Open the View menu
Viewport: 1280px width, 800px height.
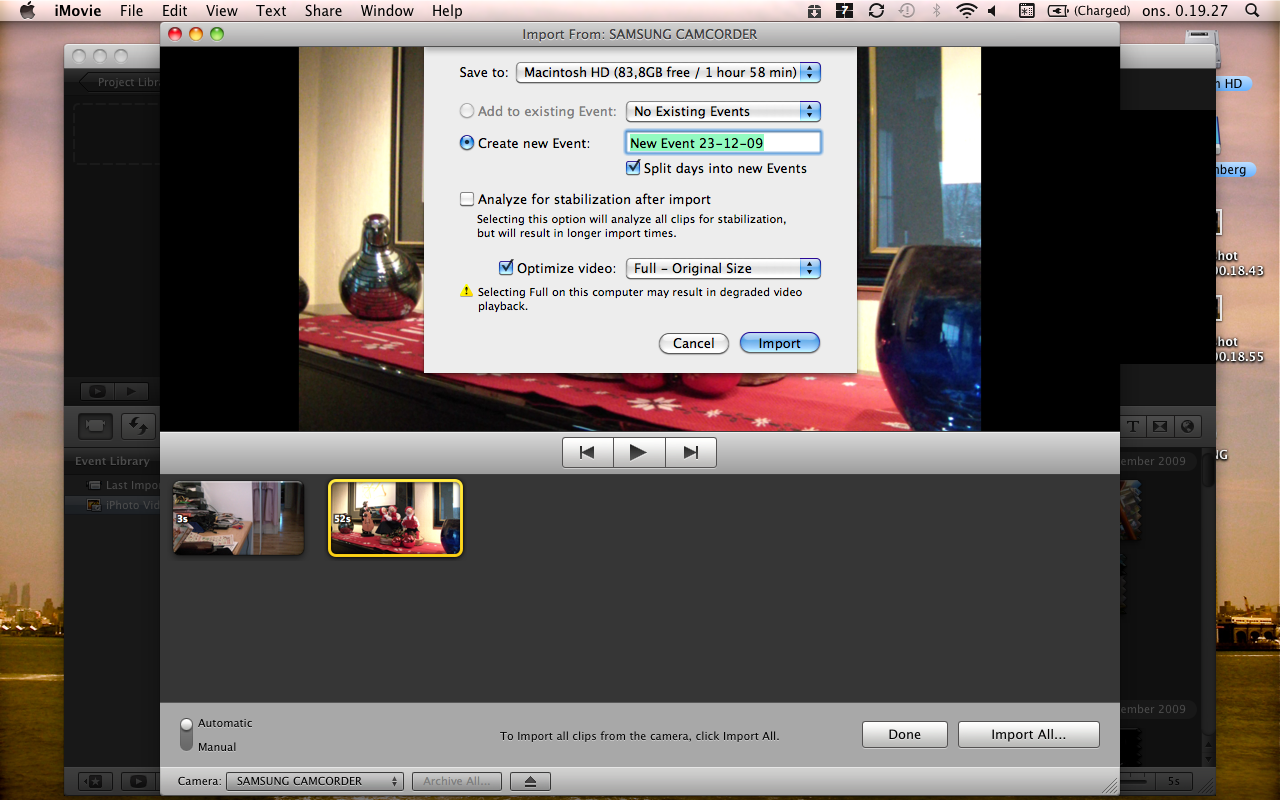tap(222, 11)
